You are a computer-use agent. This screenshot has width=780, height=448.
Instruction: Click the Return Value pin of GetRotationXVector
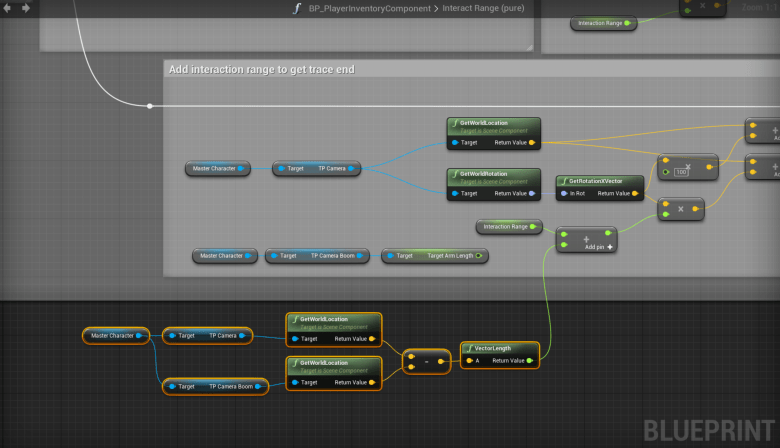636,193
